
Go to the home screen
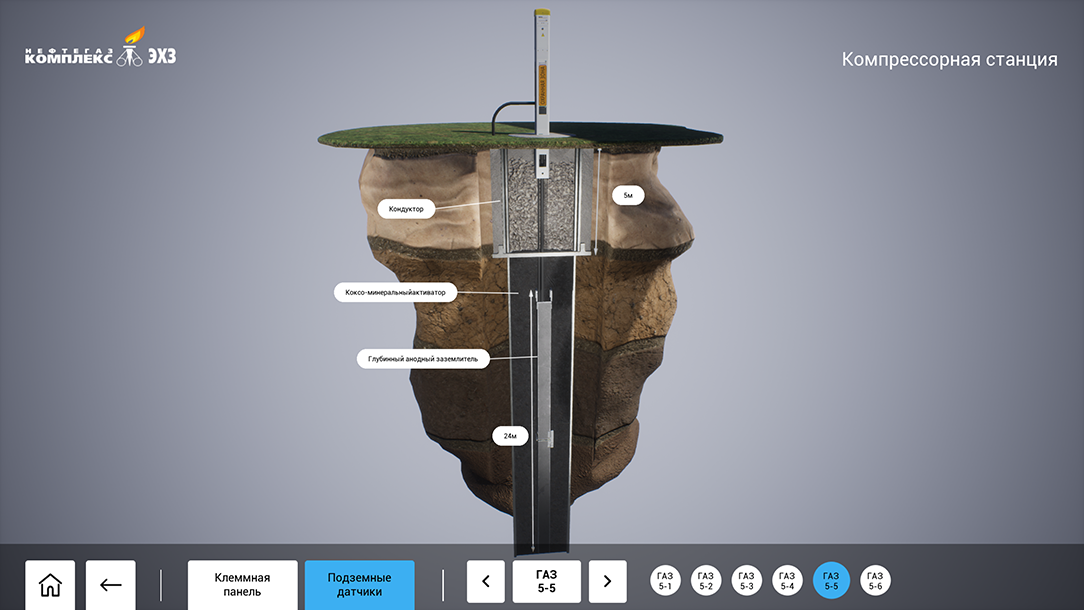click(50, 584)
